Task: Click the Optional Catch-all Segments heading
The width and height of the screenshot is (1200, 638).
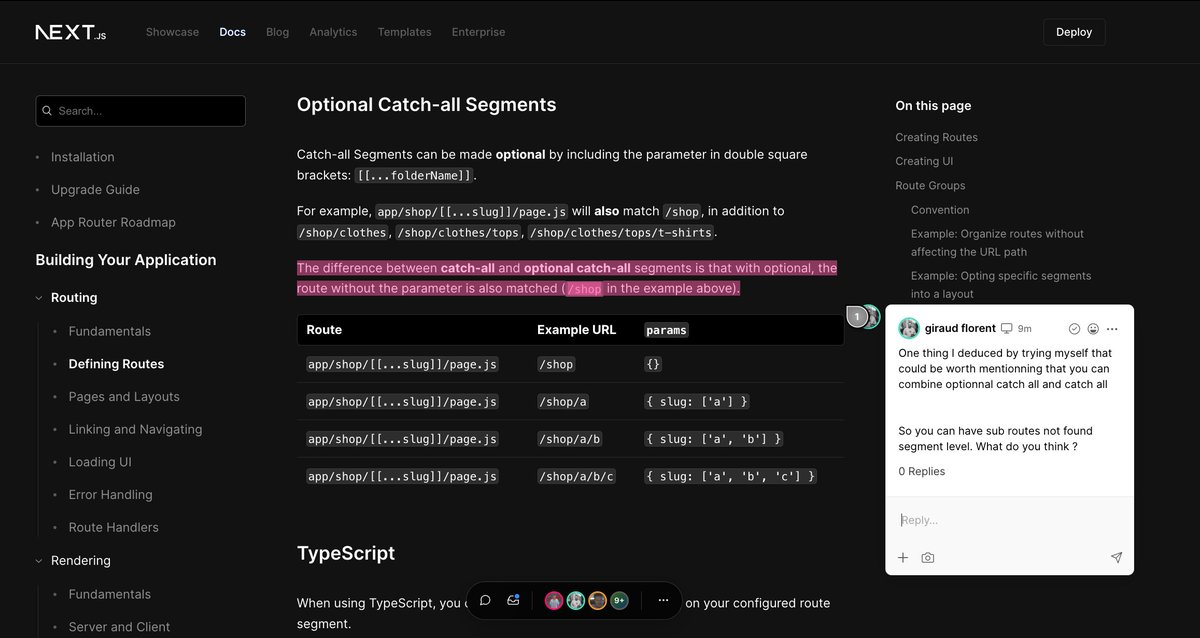Action: coord(426,105)
